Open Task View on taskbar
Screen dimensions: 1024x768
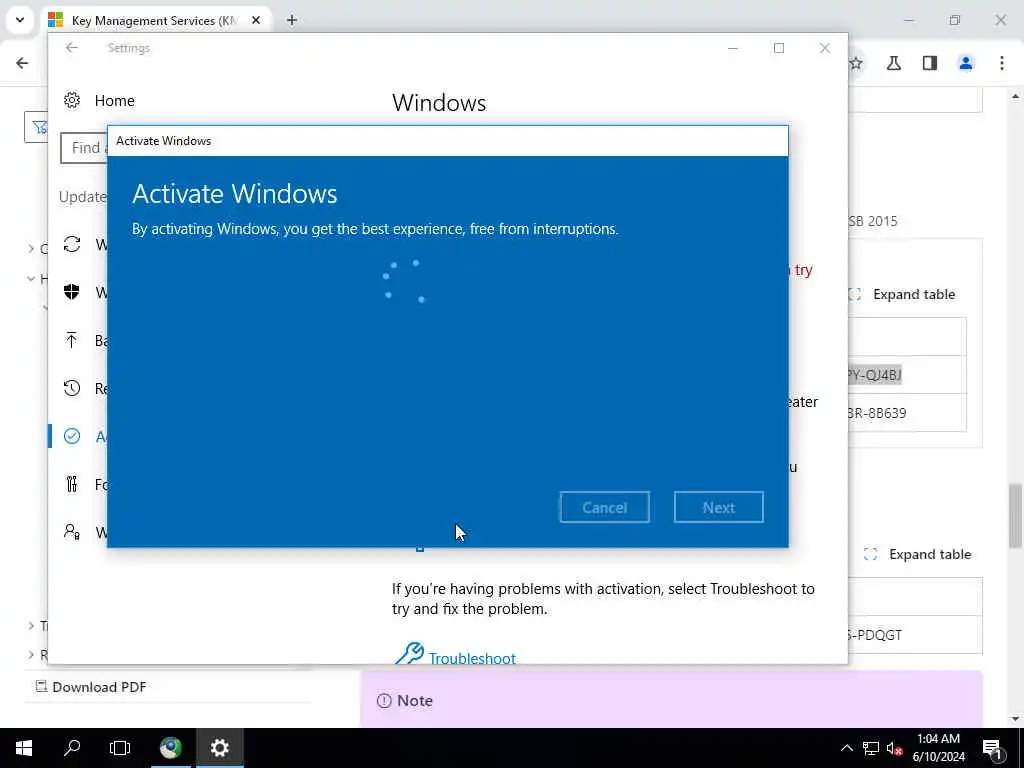(120, 748)
